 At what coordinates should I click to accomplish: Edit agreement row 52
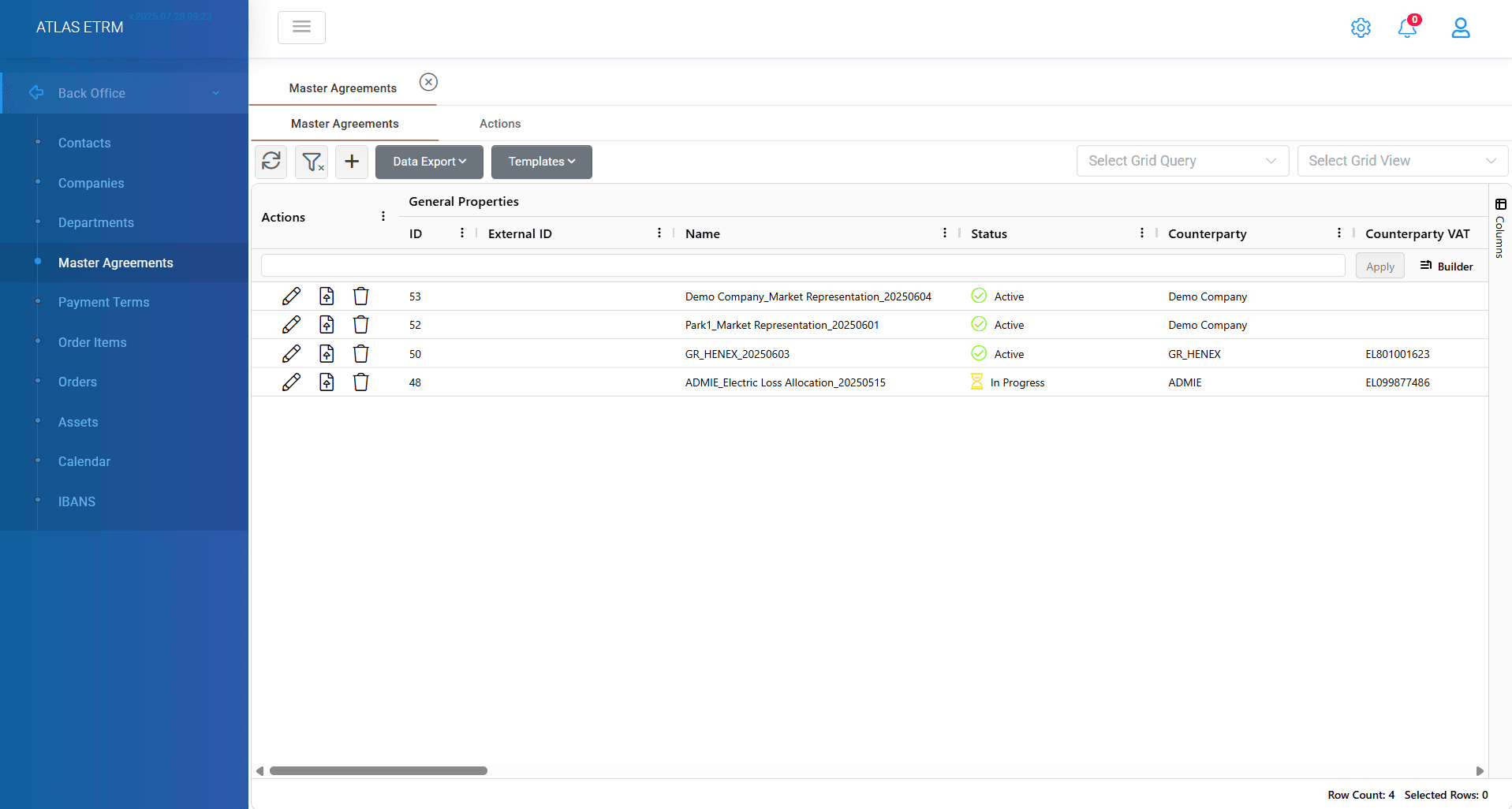click(x=291, y=325)
